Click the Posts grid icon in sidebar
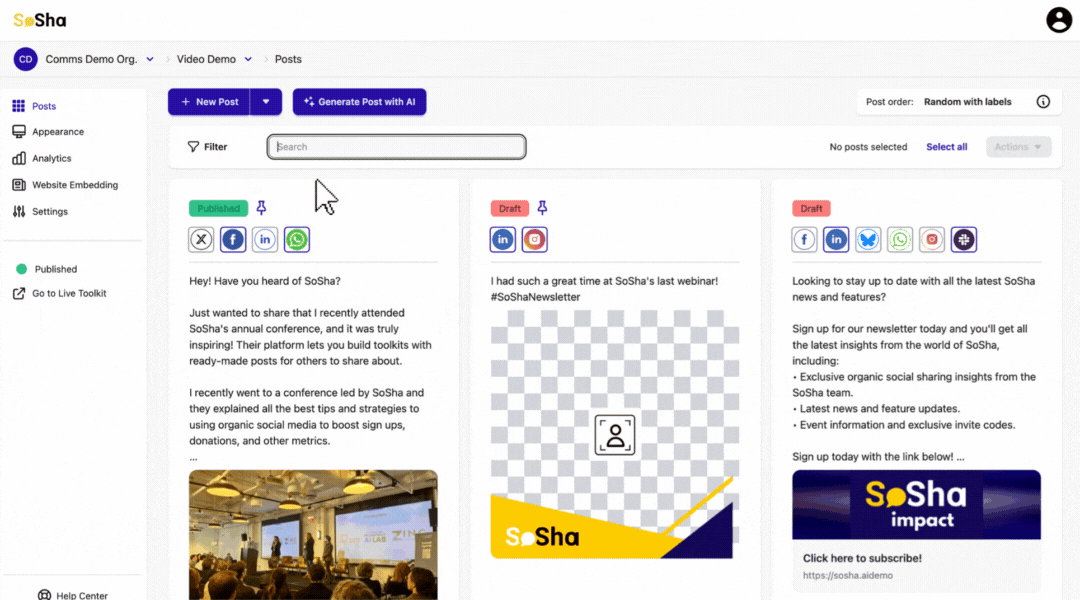This screenshot has height=600, width=1080. 19,106
